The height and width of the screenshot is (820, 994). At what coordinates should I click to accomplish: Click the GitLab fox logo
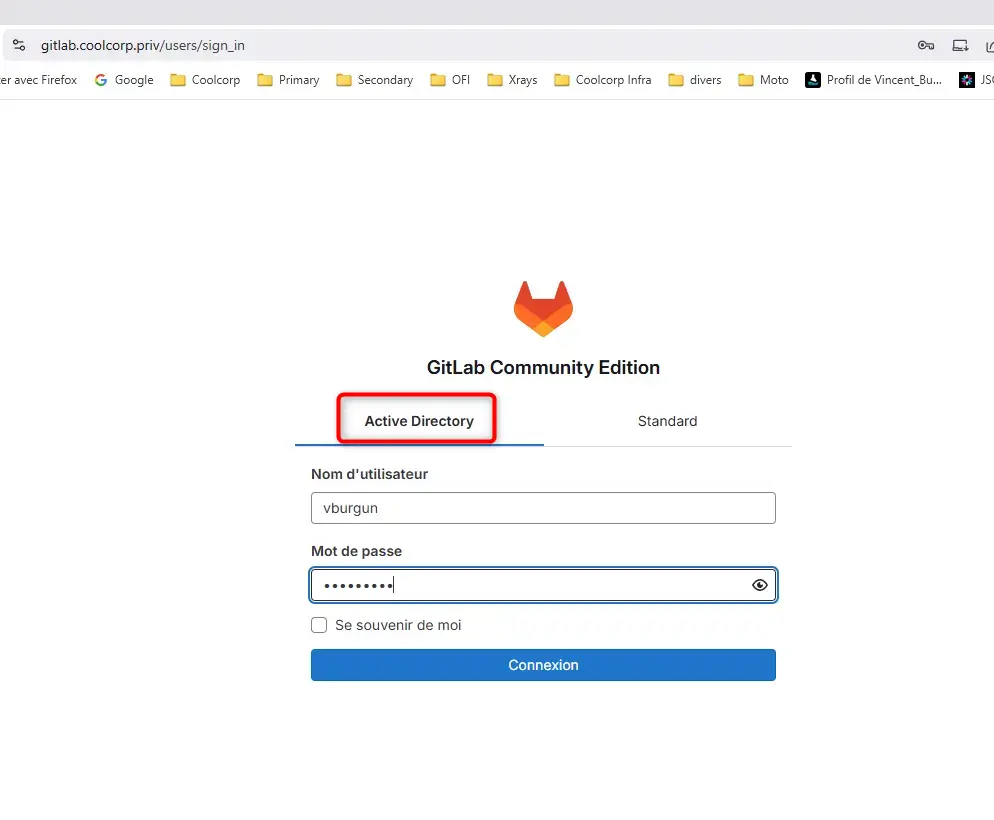click(543, 309)
